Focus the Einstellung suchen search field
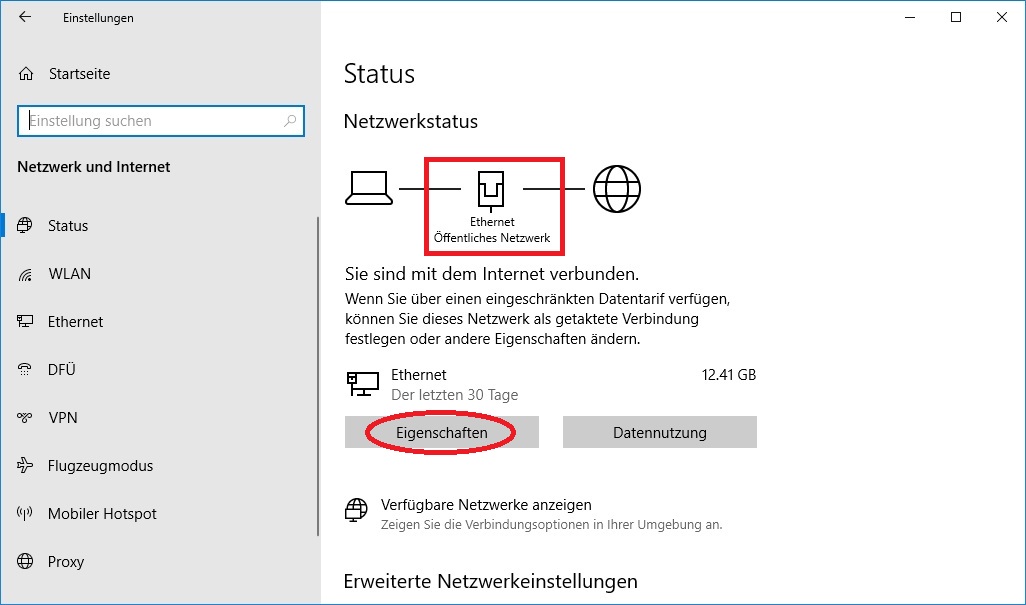This screenshot has width=1026, height=605. pos(150,121)
